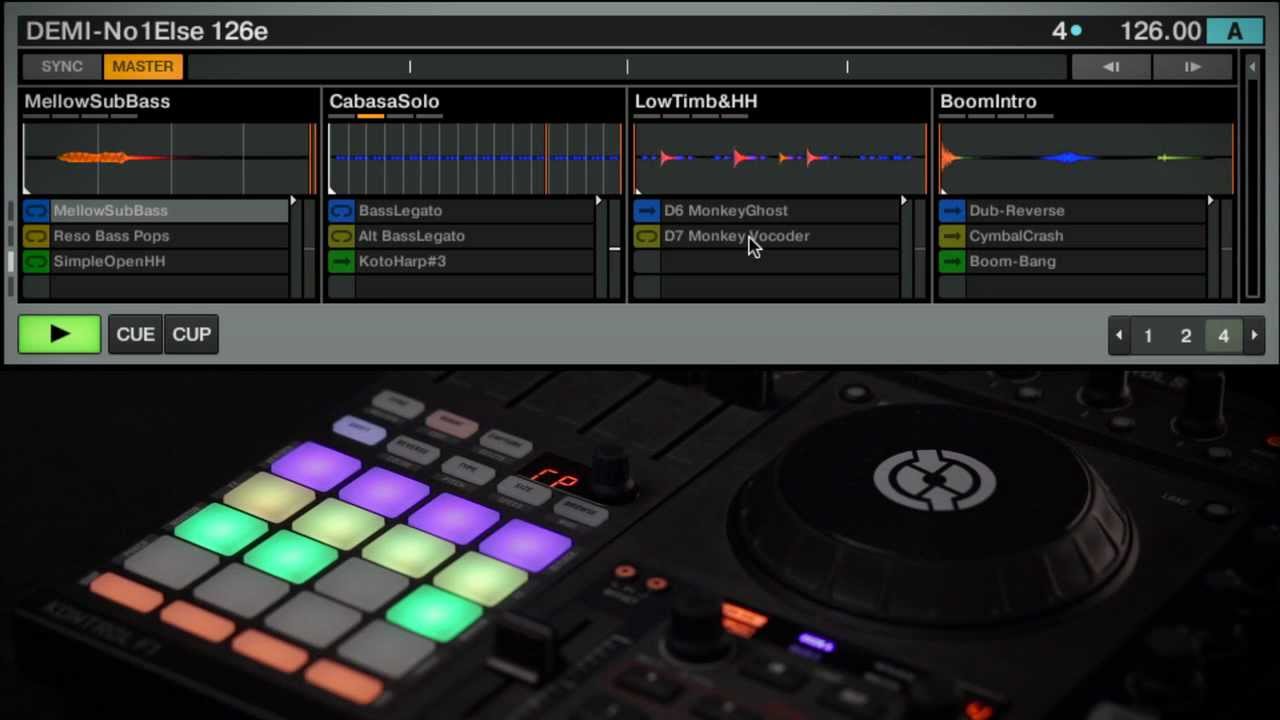Screen dimensions: 1280x720
Task: Start playback with the green play button
Action: (59, 334)
